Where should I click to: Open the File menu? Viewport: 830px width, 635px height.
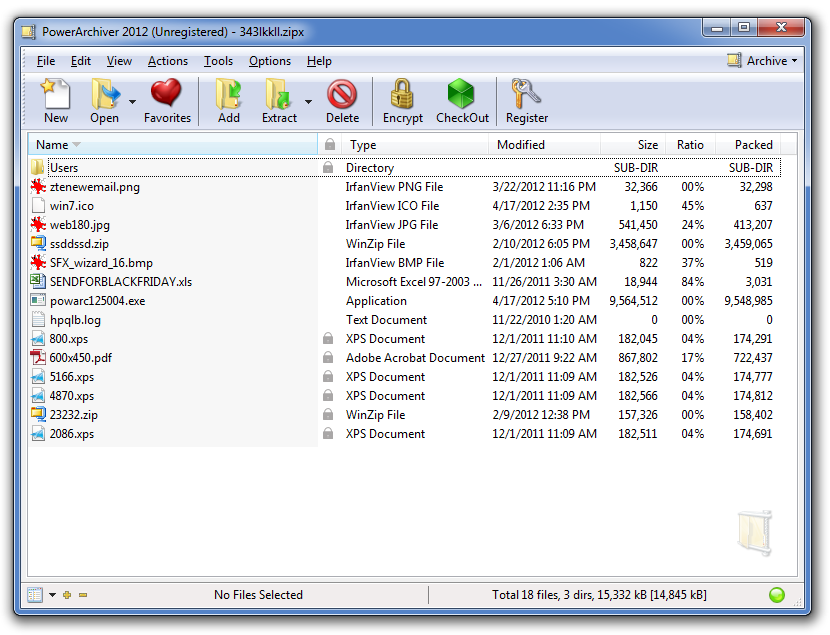46,61
